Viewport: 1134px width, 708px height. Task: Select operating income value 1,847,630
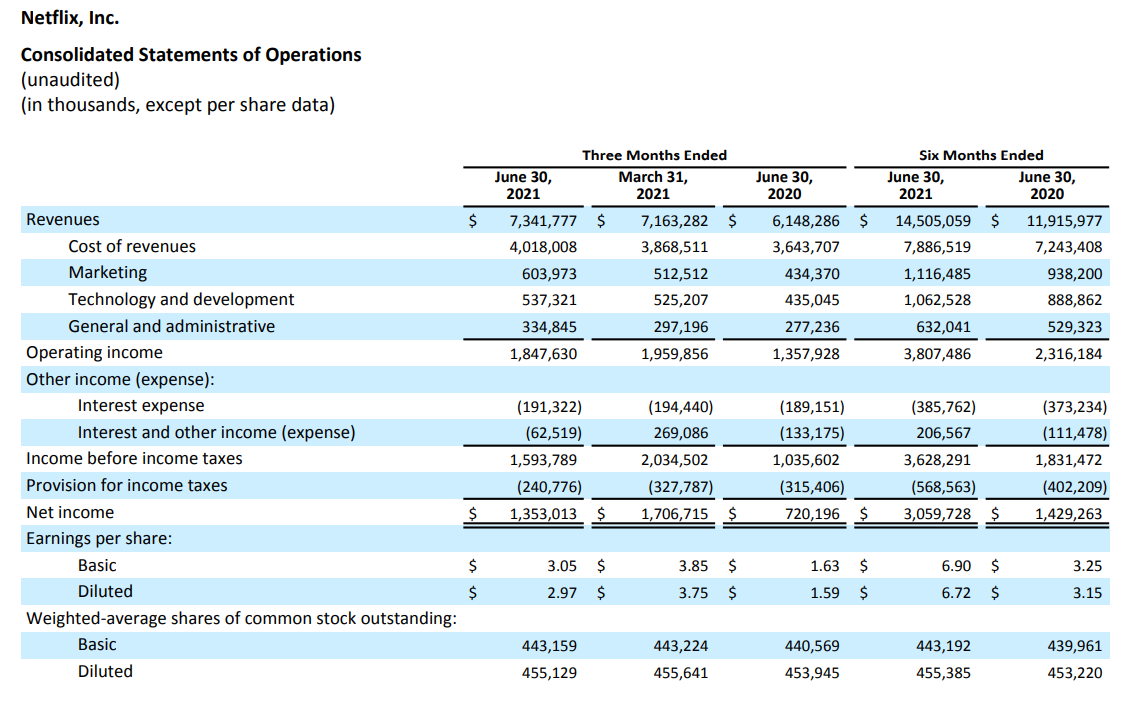click(543, 354)
